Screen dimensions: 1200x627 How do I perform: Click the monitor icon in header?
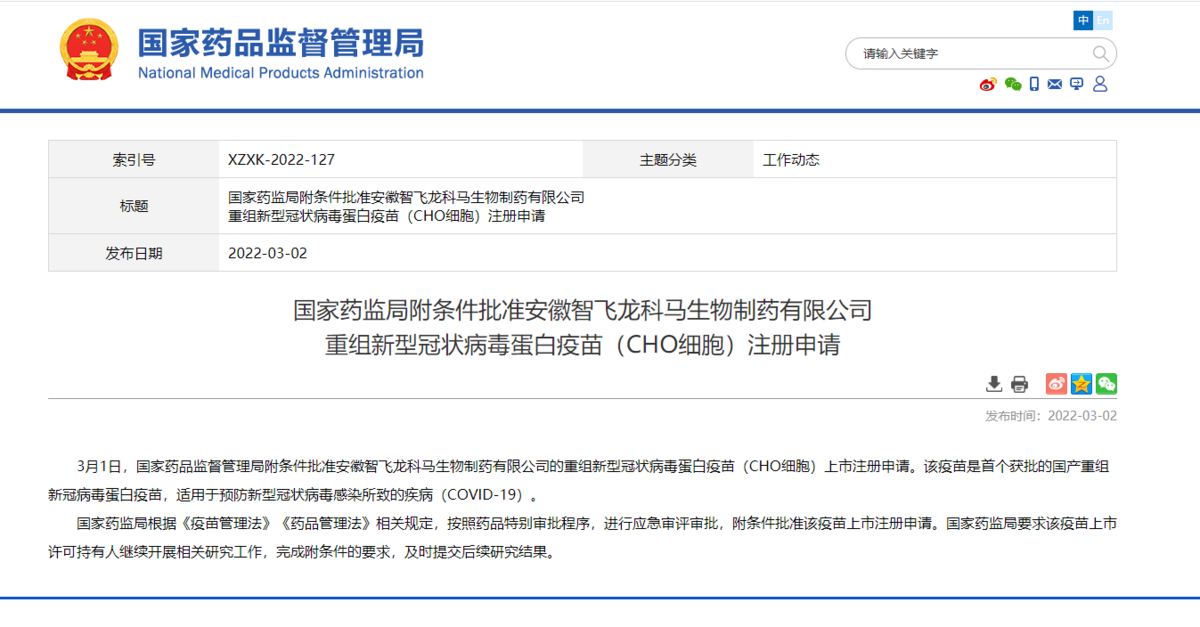(x=1077, y=84)
